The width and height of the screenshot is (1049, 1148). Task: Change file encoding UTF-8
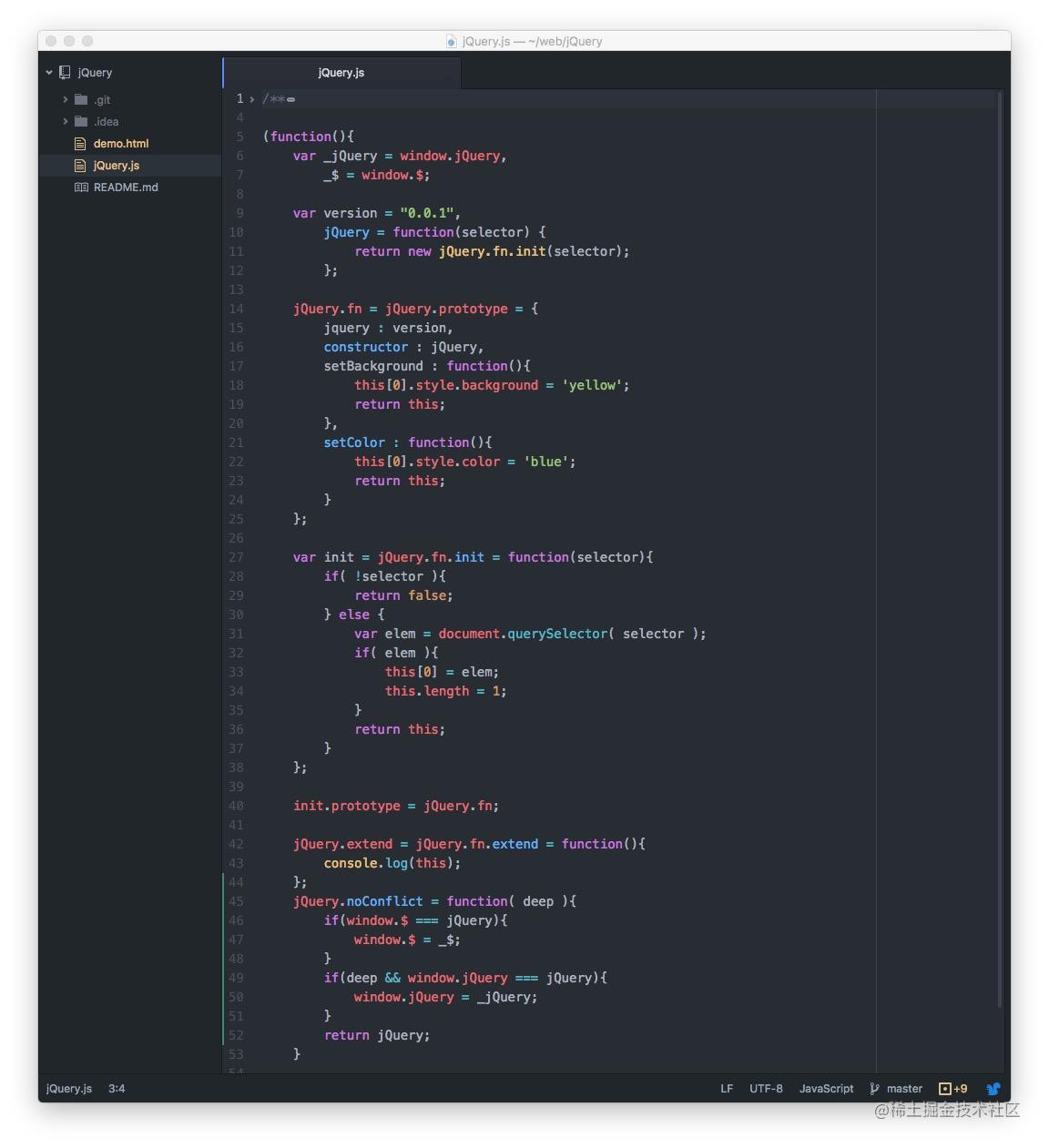pos(766,1088)
